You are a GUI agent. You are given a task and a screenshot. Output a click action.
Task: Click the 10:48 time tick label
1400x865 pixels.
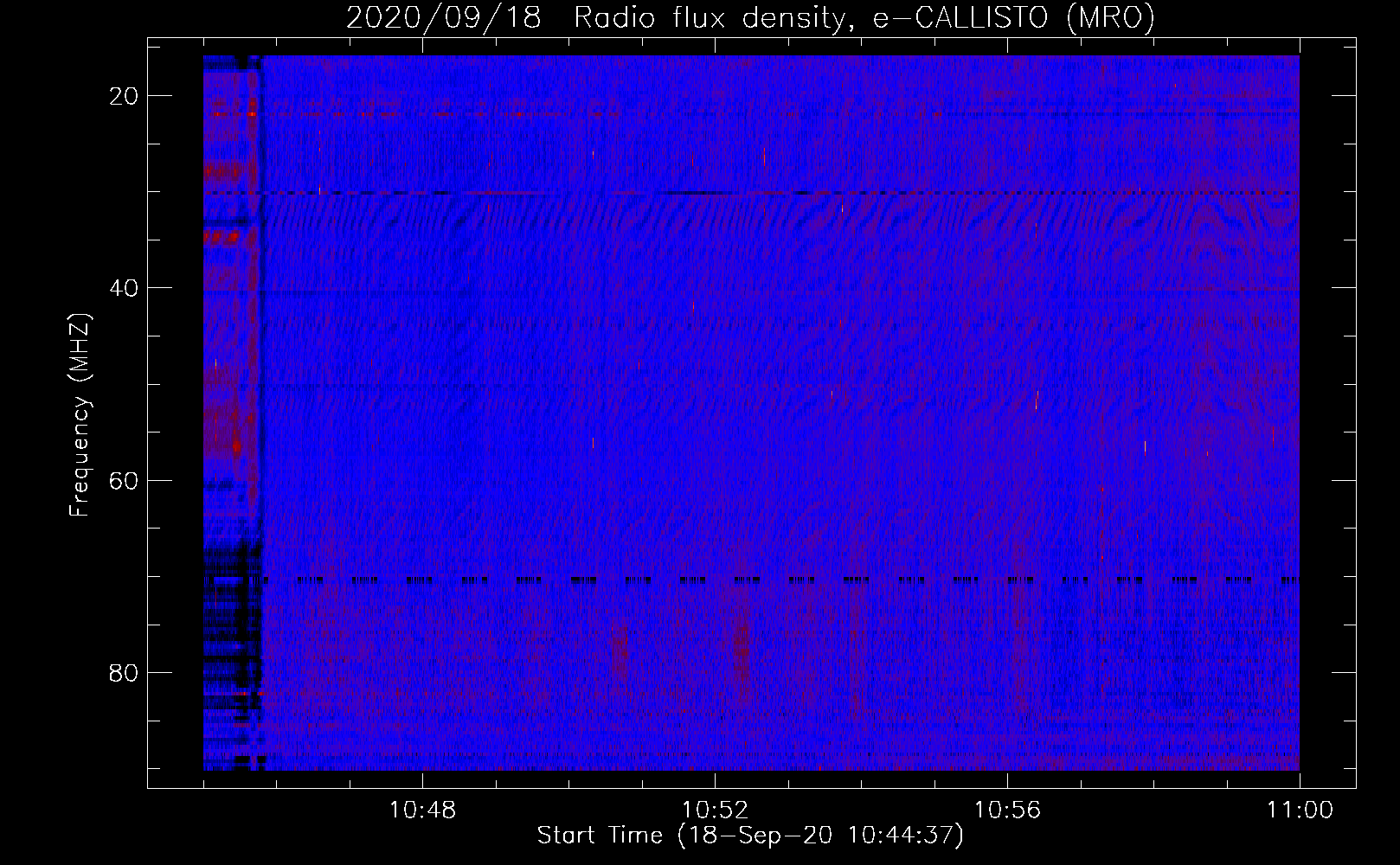click(422, 811)
